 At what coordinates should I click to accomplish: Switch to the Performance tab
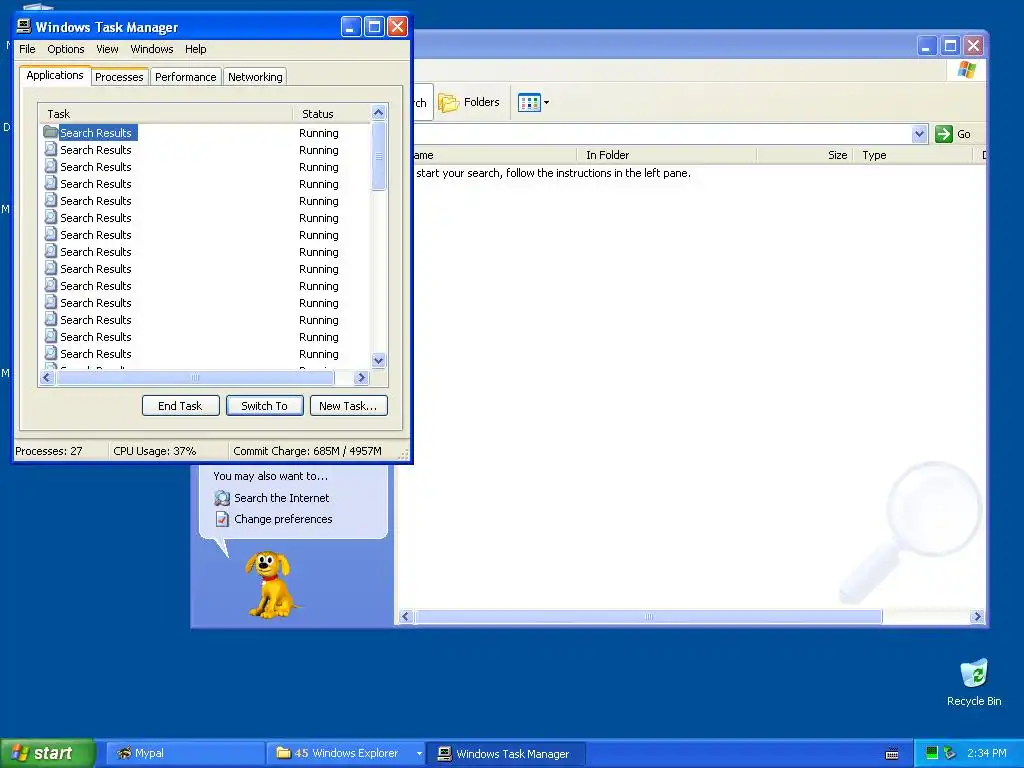click(185, 77)
